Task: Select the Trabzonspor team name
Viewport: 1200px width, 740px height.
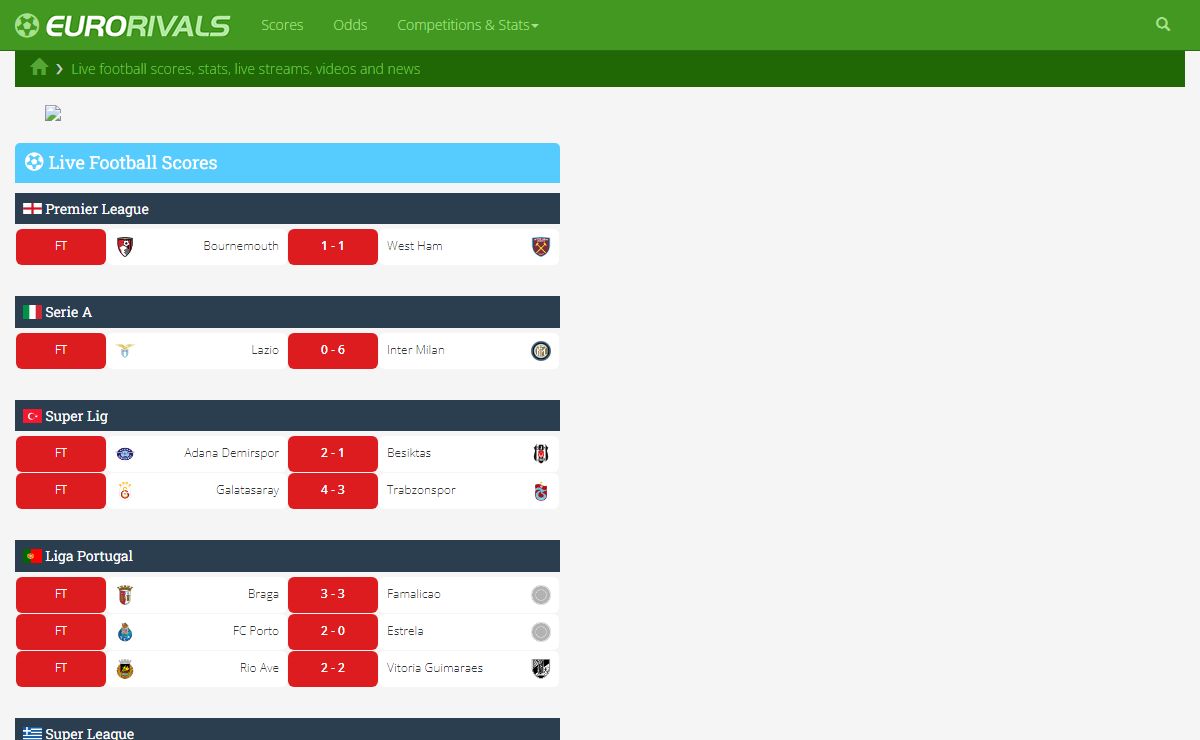Action: [x=421, y=490]
